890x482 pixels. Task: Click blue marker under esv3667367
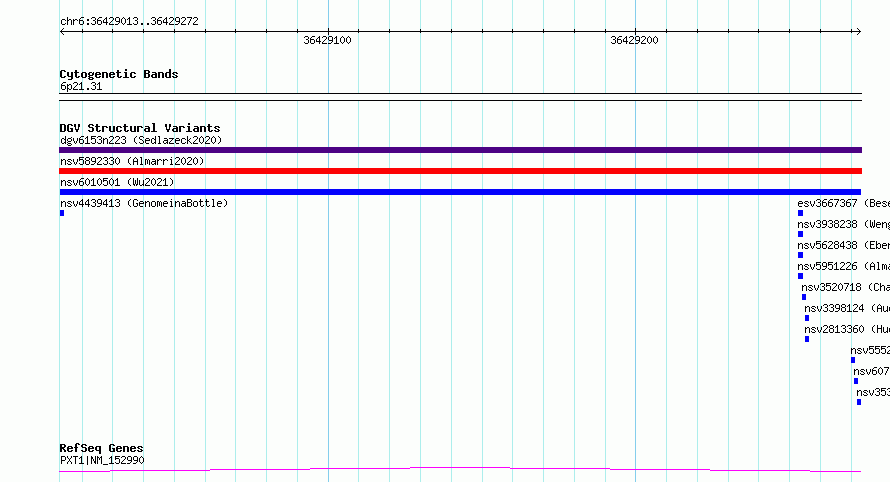pos(800,213)
